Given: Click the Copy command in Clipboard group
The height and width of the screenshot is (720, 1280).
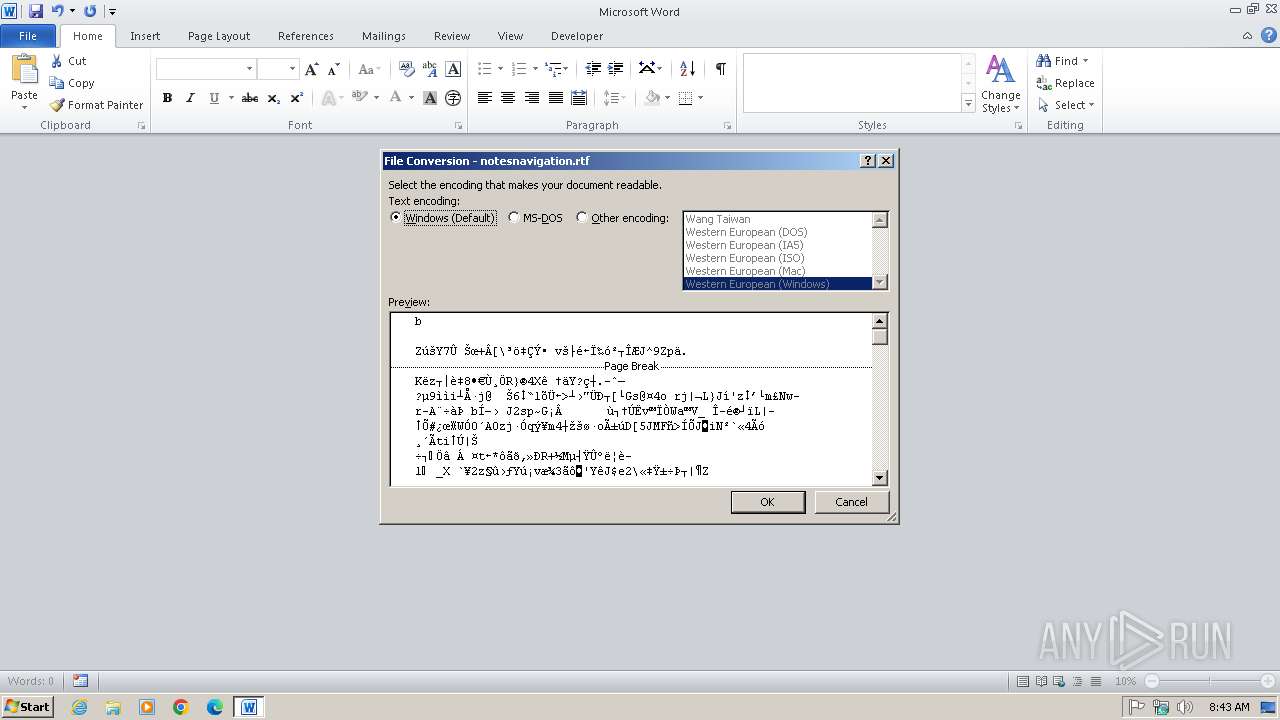Looking at the screenshot, I should point(72,83).
